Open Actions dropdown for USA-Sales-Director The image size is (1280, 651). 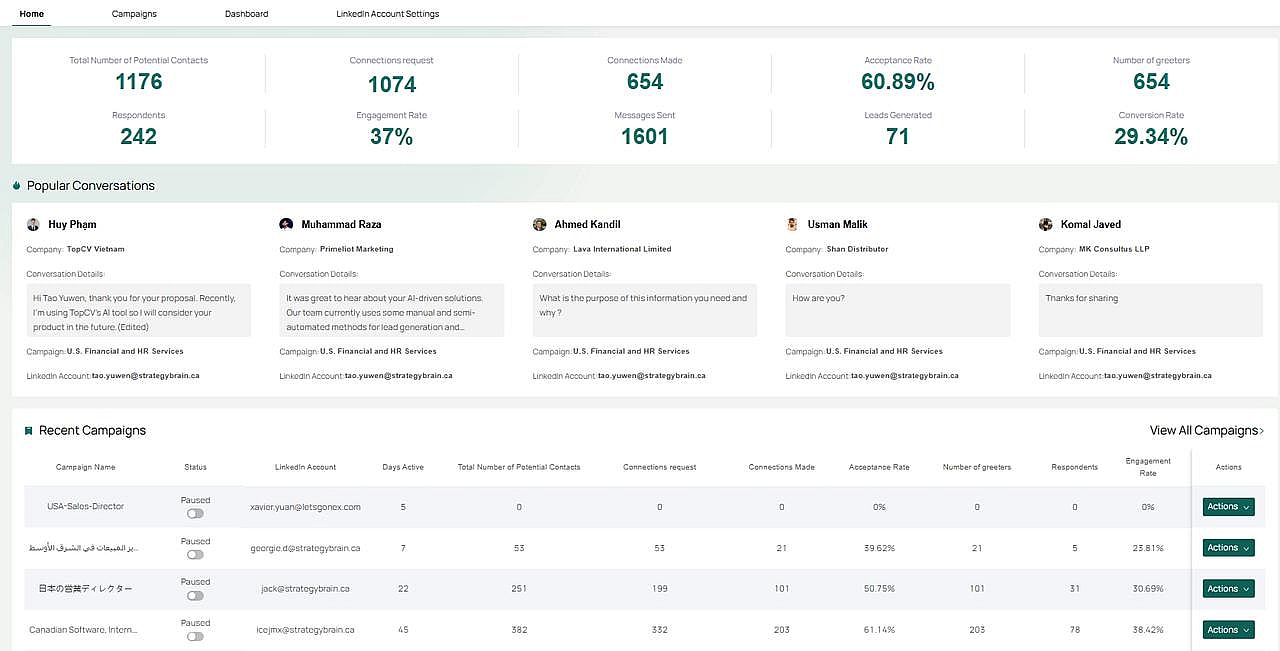pyautogui.click(x=1227, y=507)
